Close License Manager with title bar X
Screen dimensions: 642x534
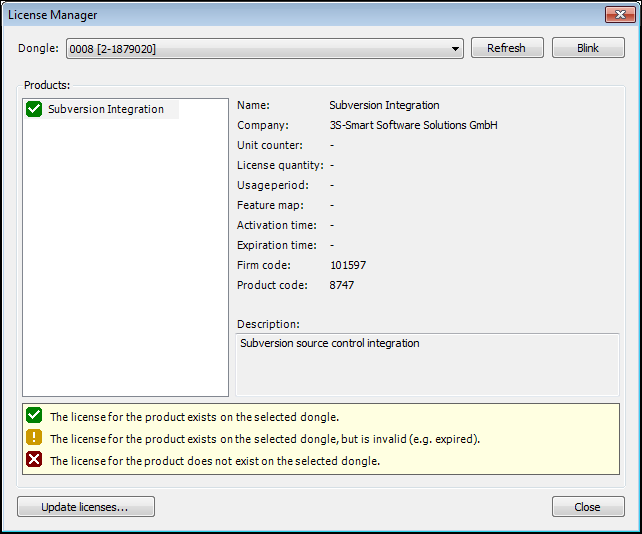(620, 15)
